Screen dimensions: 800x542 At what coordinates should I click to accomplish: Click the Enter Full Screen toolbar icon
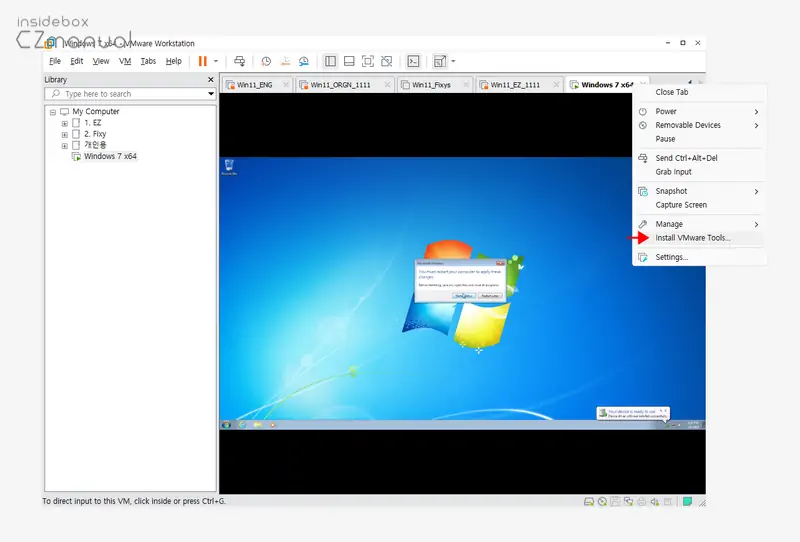click(368, 61)
